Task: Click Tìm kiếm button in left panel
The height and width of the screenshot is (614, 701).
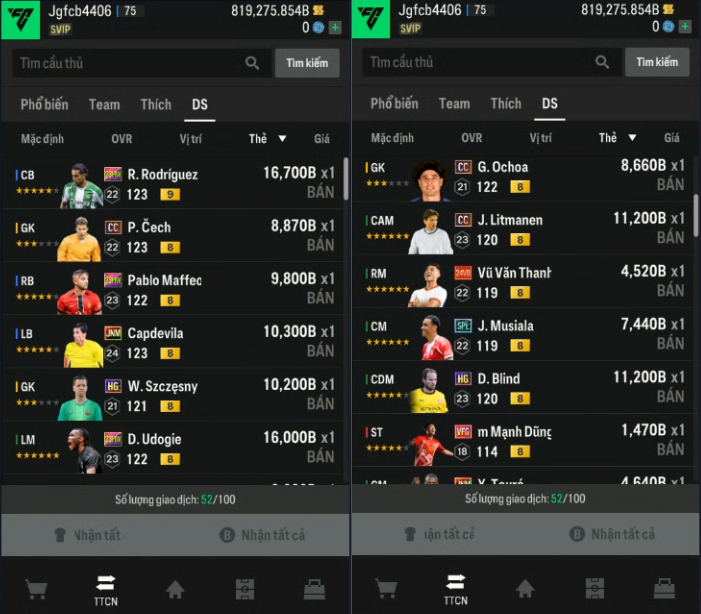Action: coord(307,63)
